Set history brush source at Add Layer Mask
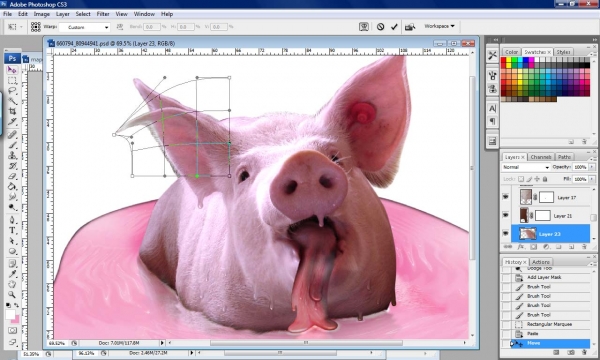This screenshot has height=360, width=600. point(507,277)
